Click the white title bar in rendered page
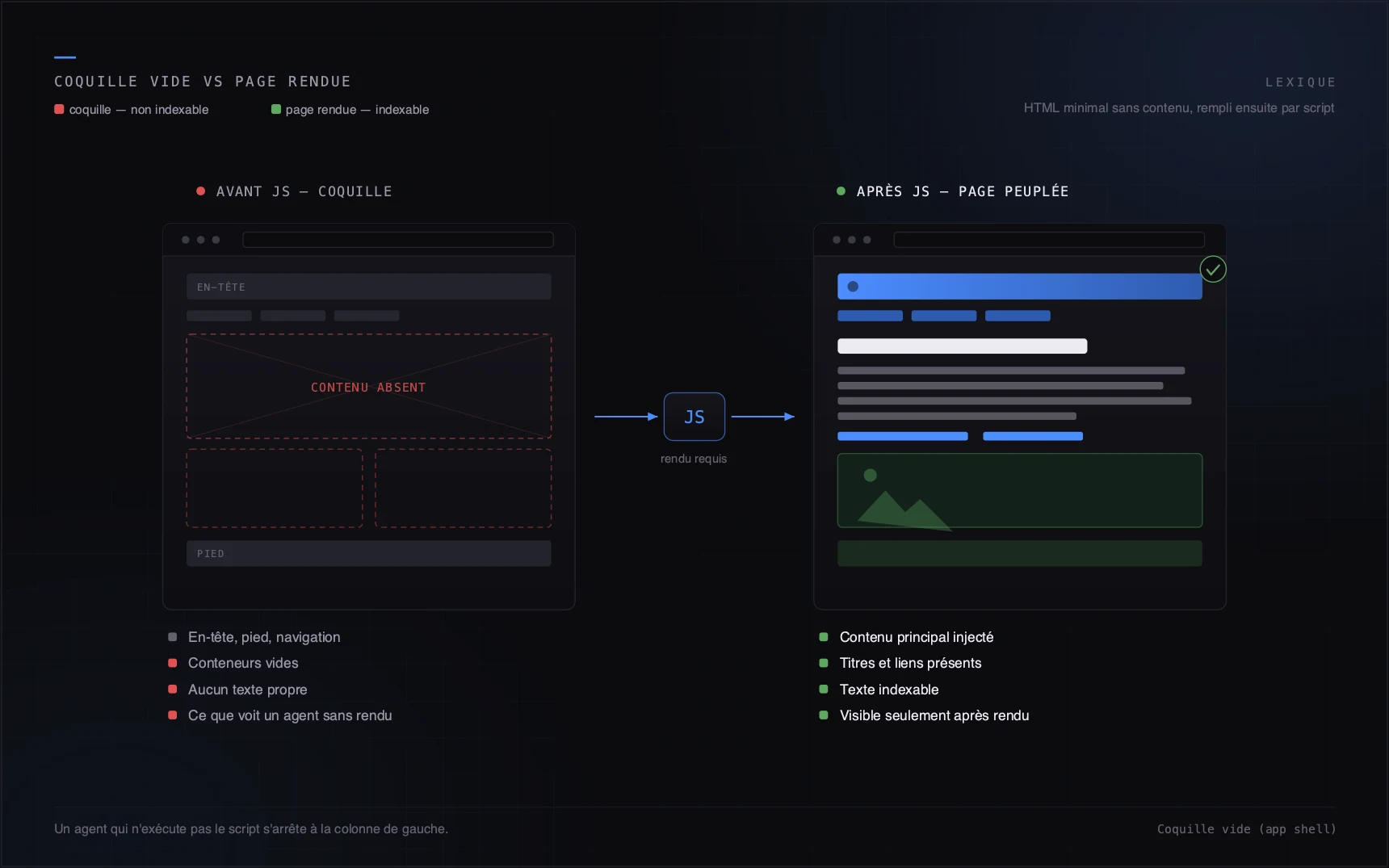1389x868 pixels. point(962,346)
